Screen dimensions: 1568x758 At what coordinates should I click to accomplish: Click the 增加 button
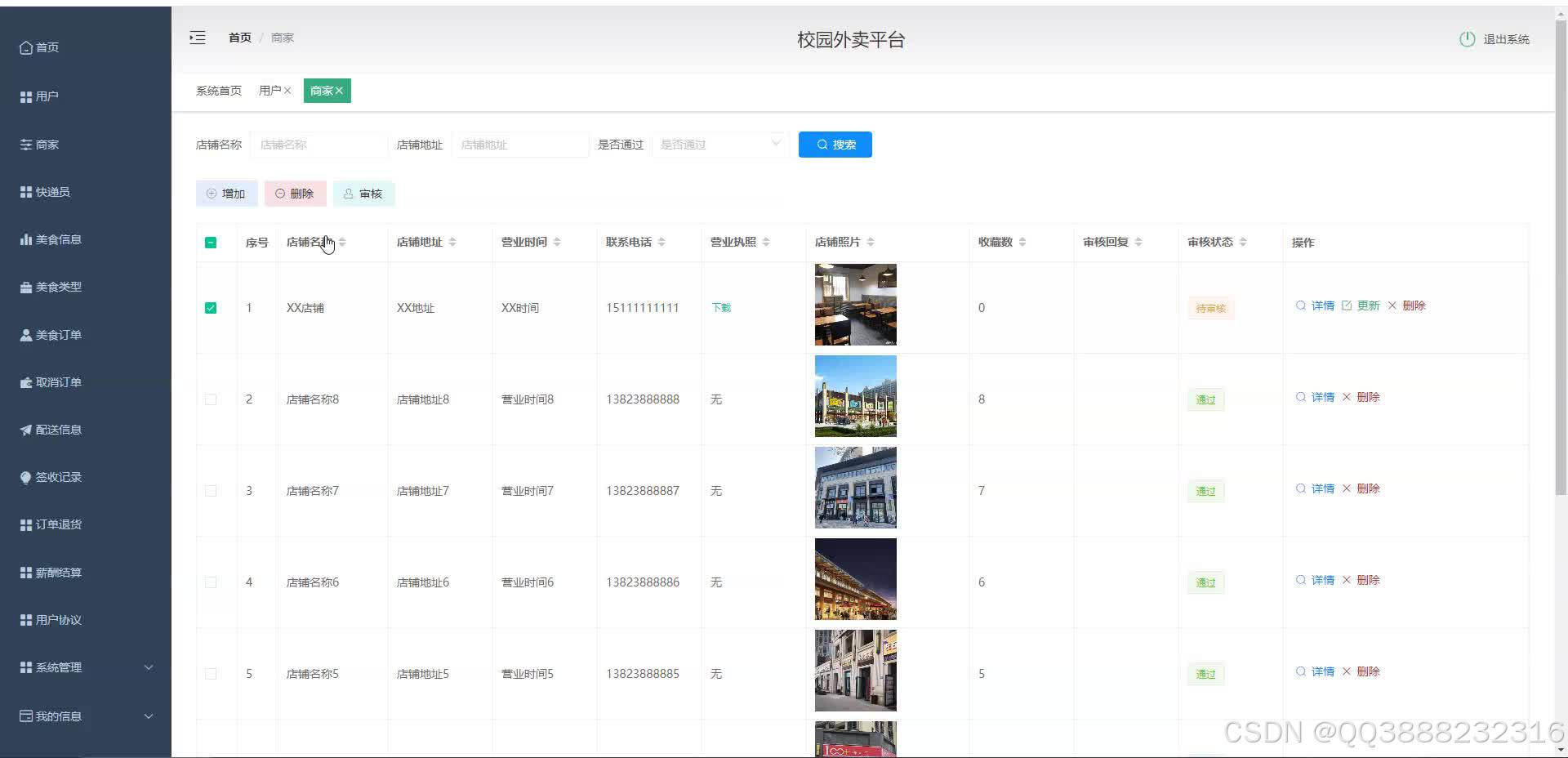pos(226,194)
